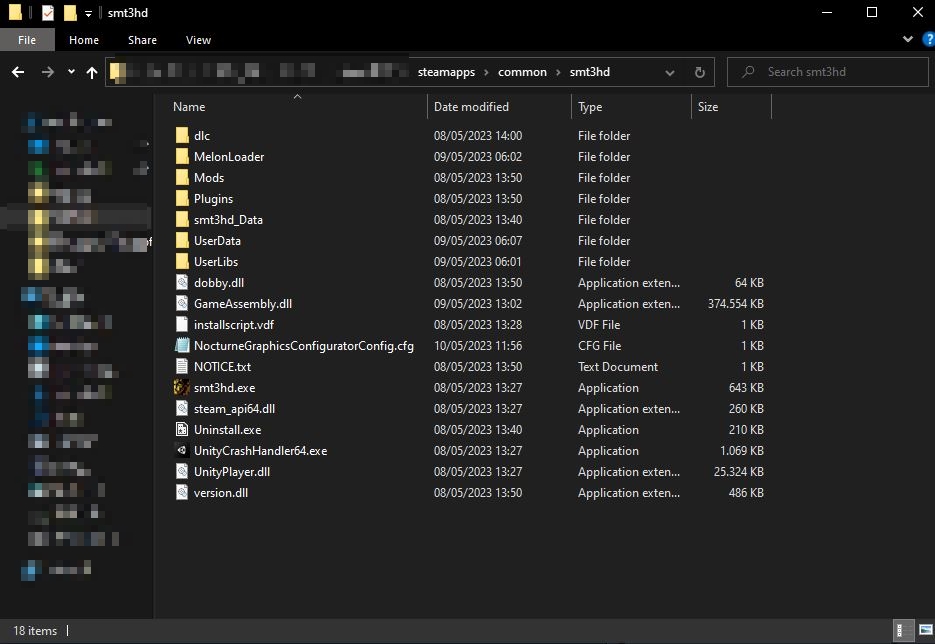The image size is (935, 644).
Task: Open Customize Quick Access Toolbar dropdown
Action: click(88, 13)
